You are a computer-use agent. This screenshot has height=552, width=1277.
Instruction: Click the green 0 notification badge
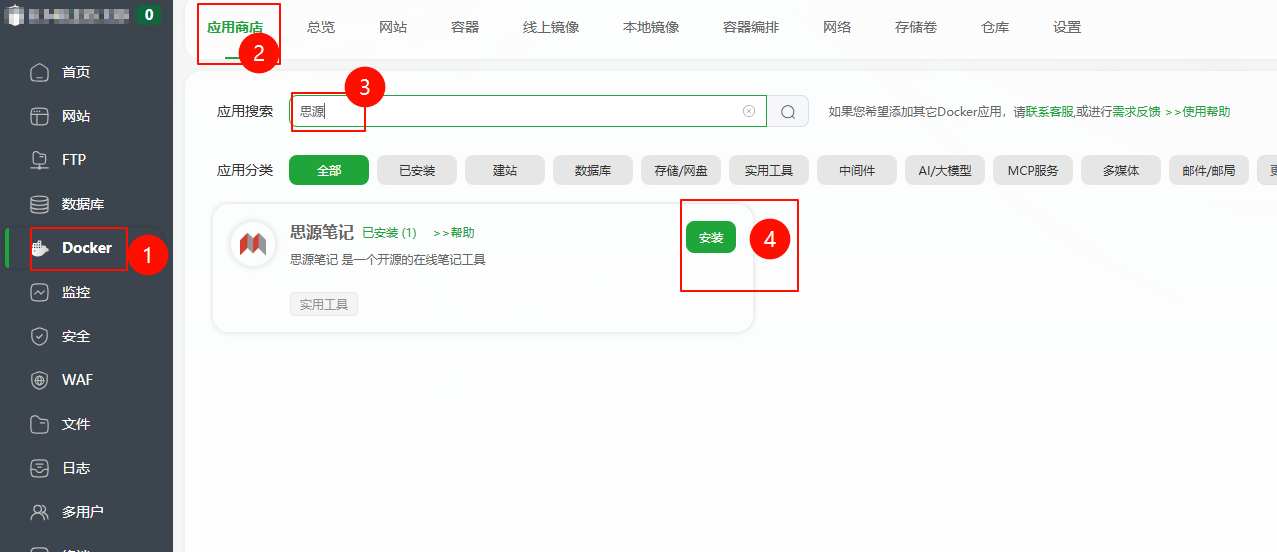pos(149,15)
